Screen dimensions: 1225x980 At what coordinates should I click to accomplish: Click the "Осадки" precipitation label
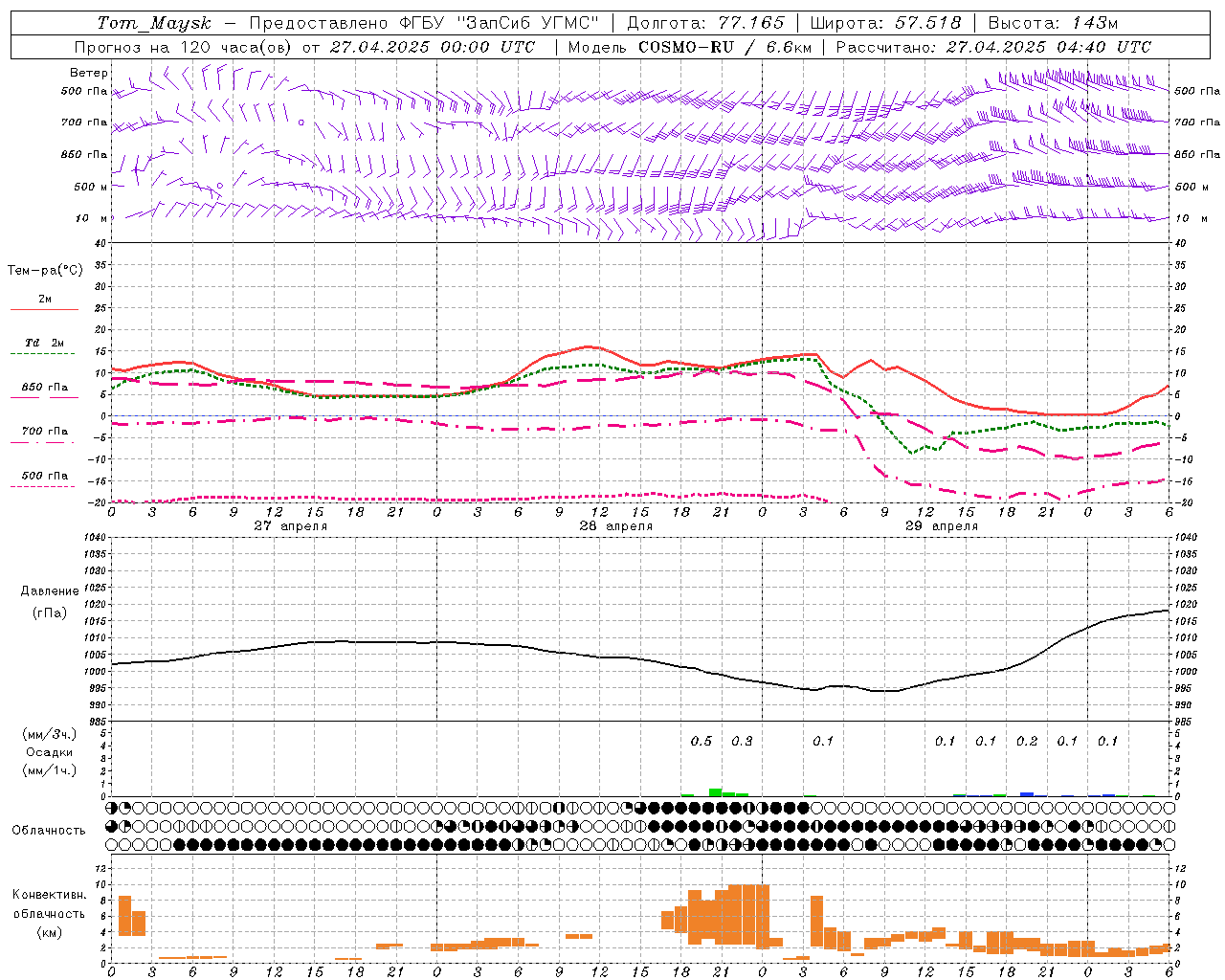[49, 752]
